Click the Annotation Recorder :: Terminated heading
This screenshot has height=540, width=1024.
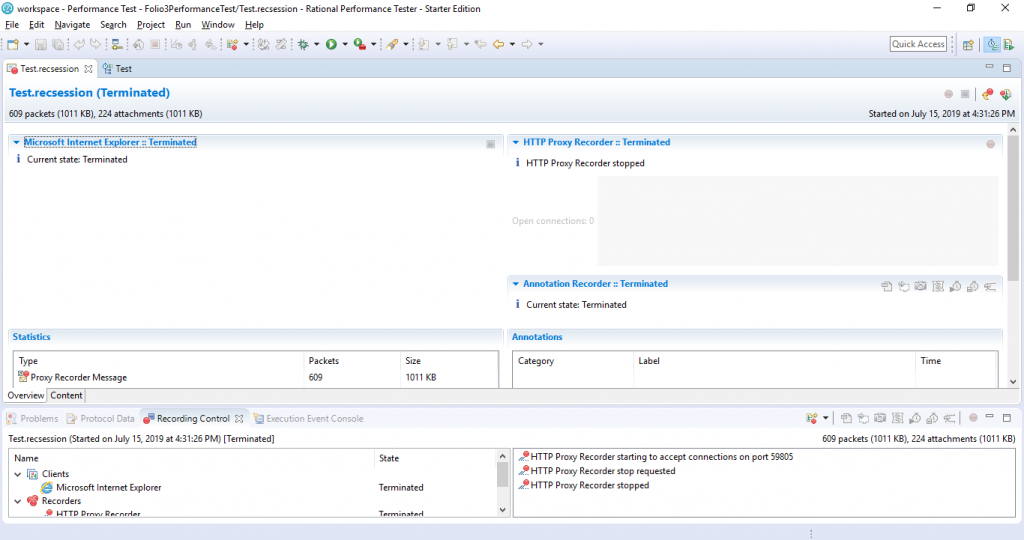click(595, 284)
